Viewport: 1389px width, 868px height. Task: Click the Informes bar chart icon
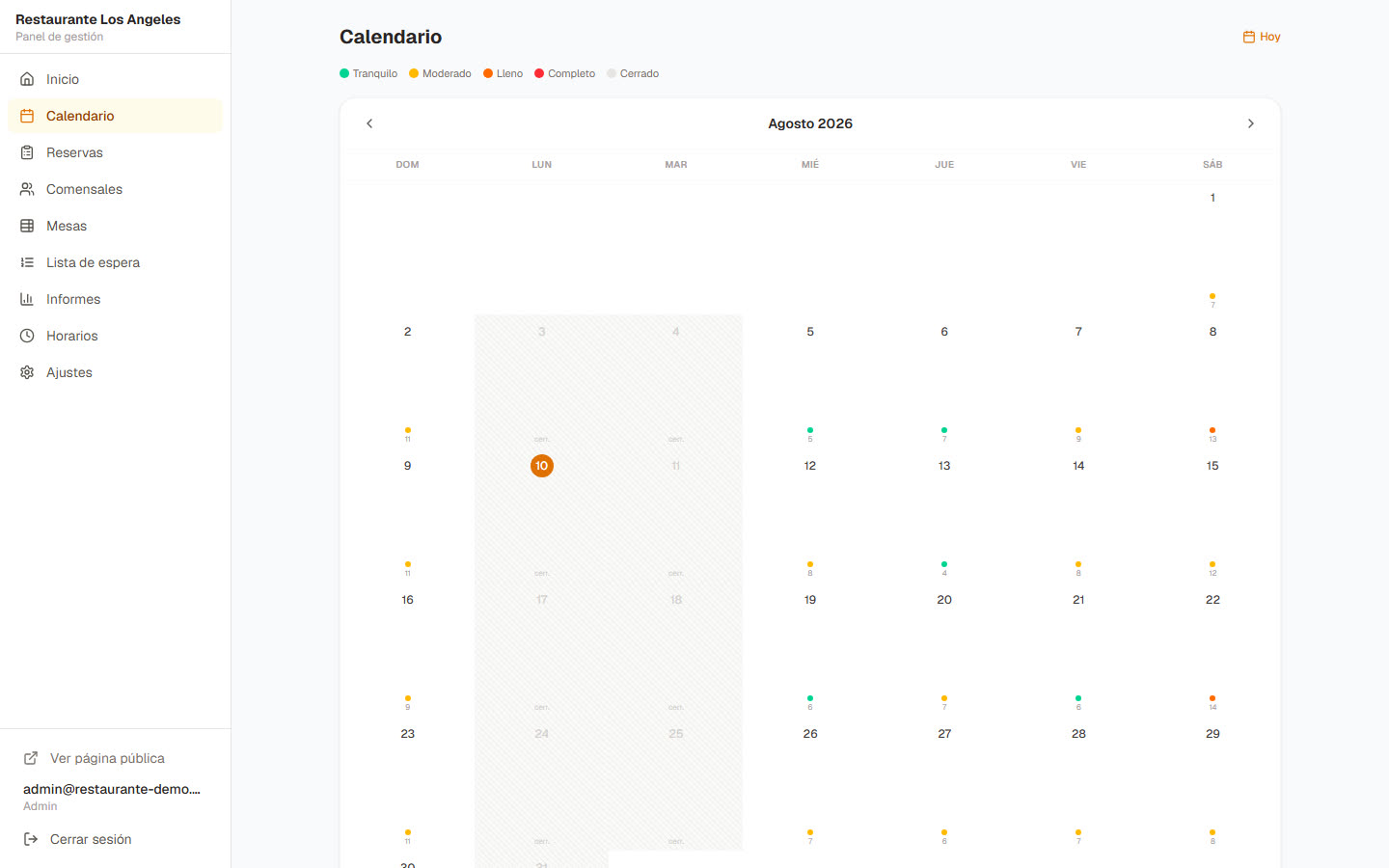click(x=27, y=299)
